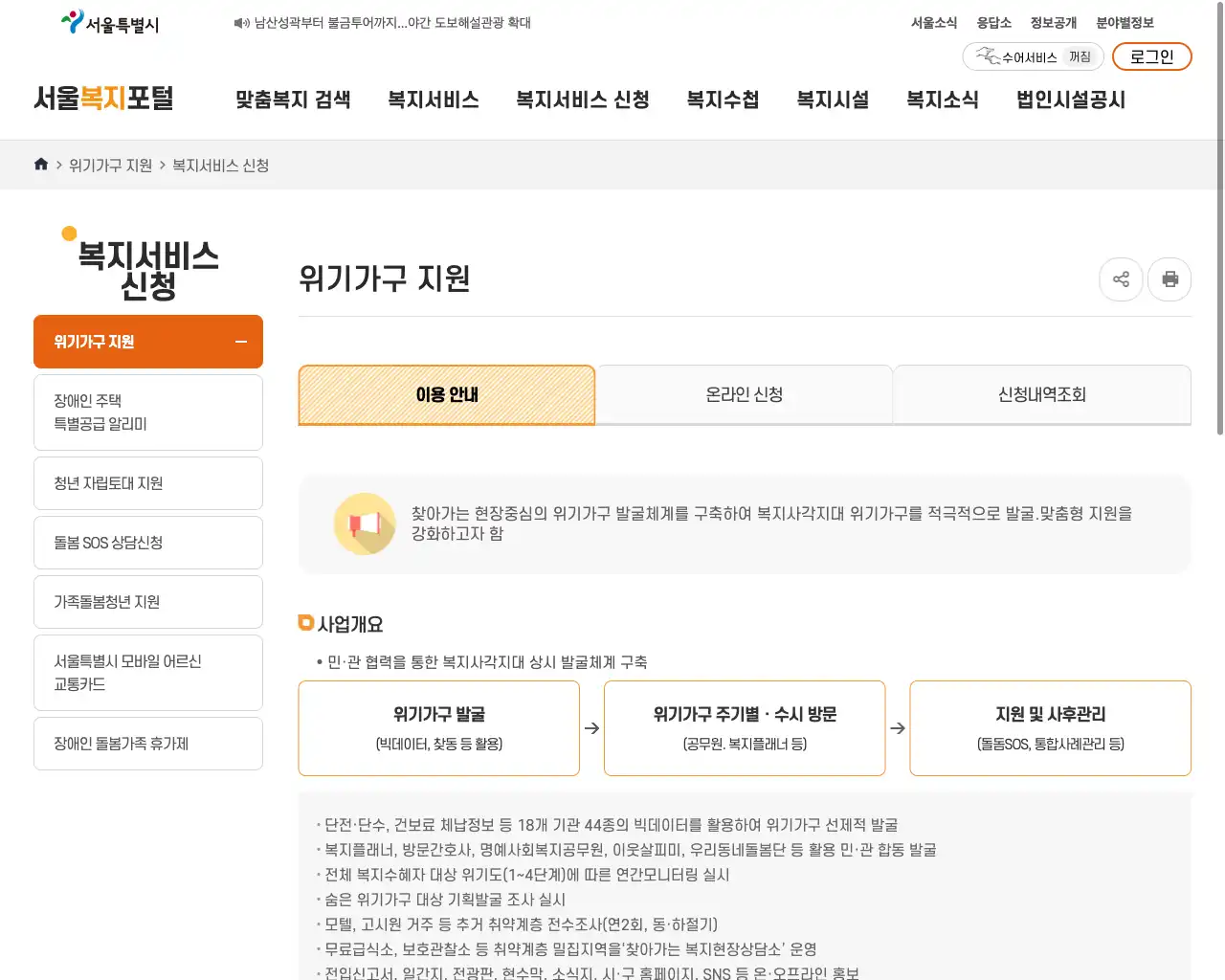Open the 복지서비스 menu
This screenshot has width=1225, height=980.
tap(434, 100)
